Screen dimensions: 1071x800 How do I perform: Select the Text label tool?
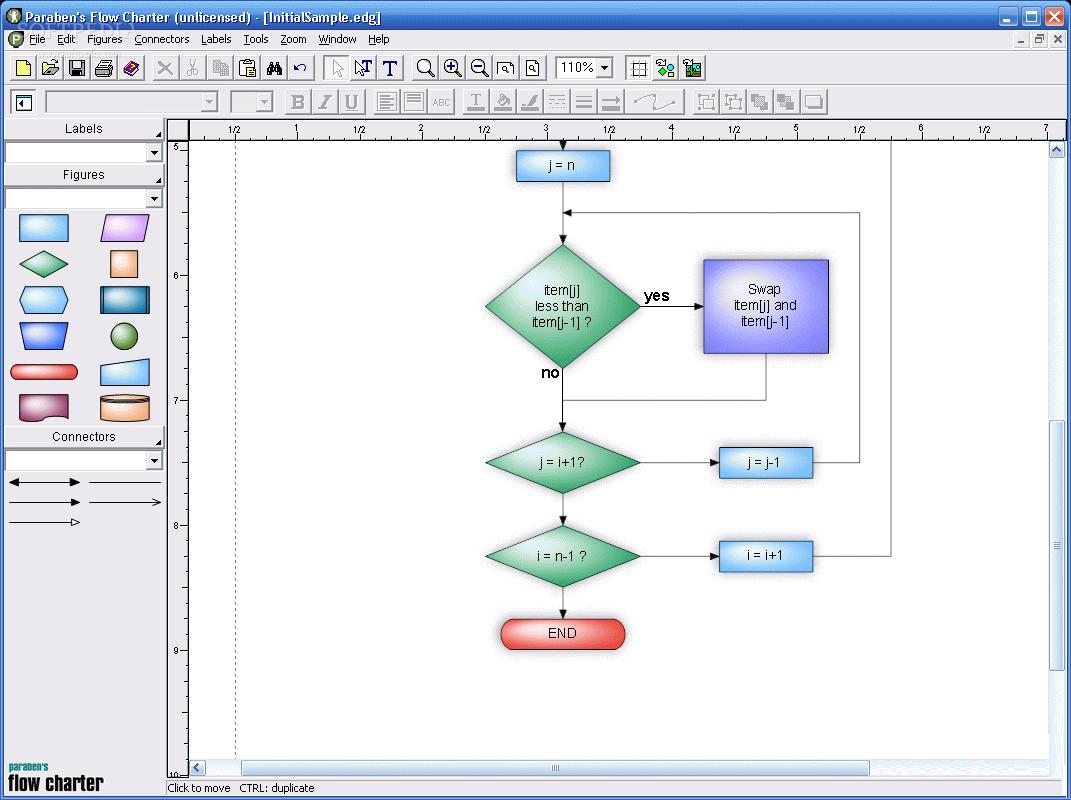390,68
